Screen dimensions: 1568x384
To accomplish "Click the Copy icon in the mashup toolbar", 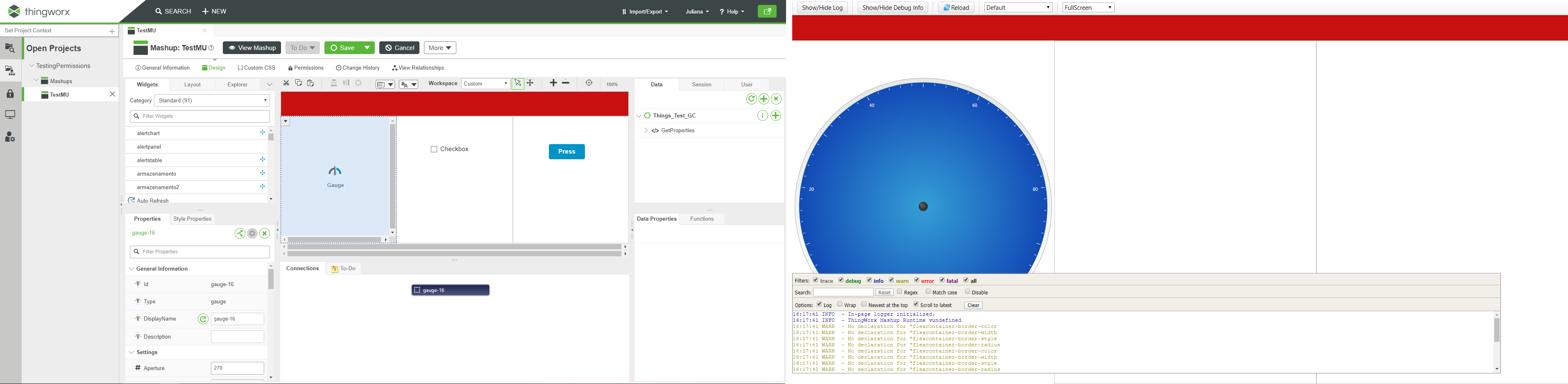I will (x=298, y=84).
